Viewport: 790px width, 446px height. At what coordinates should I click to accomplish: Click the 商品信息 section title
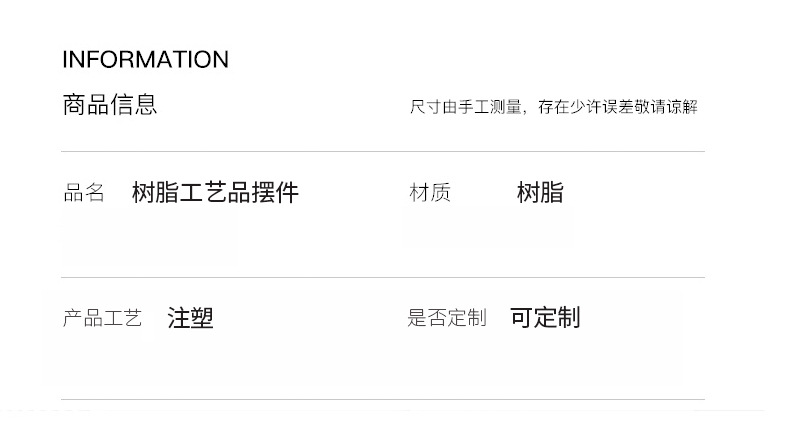pos(110,104)
